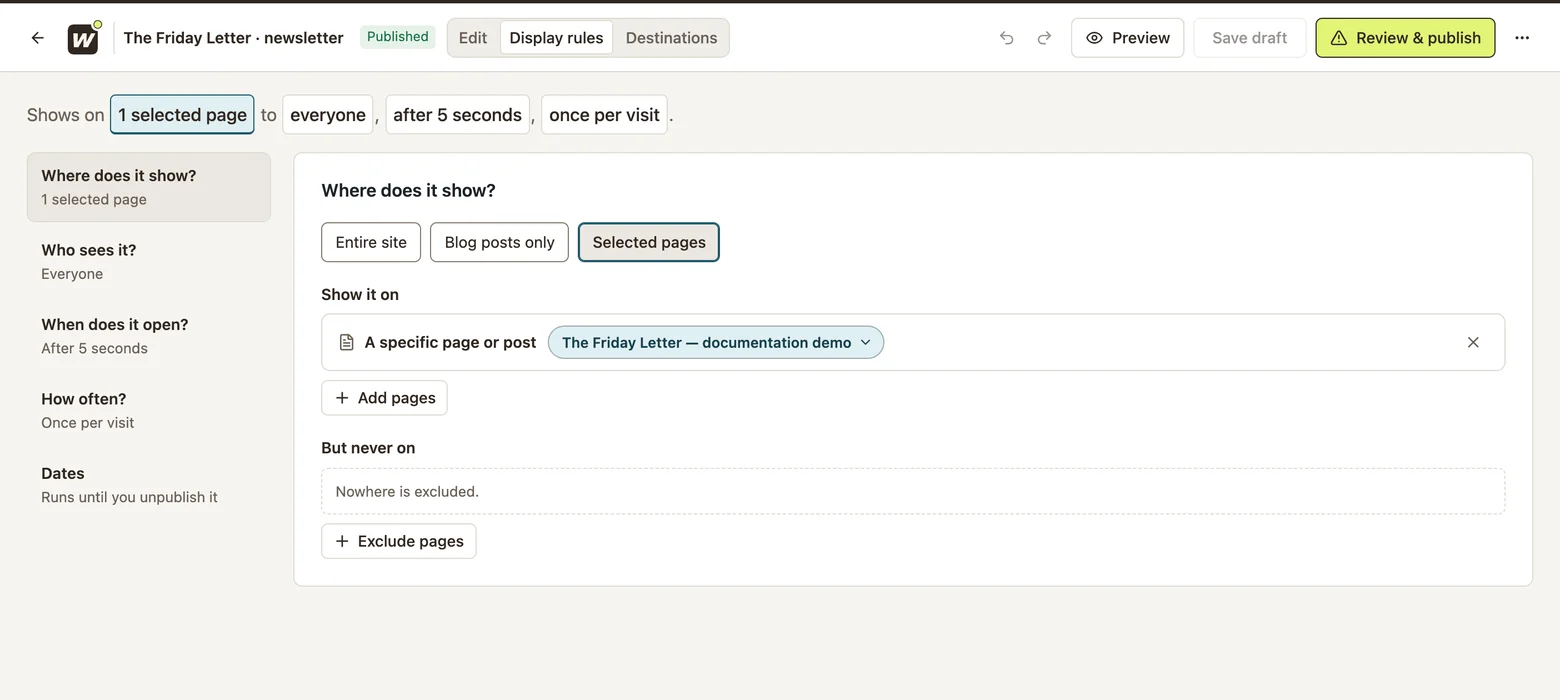Screen dimensions: 1560x700
Task: Expand The Friday Letter documentation demo dropdown
Action: pyautogui.click(x=716, y=342)
